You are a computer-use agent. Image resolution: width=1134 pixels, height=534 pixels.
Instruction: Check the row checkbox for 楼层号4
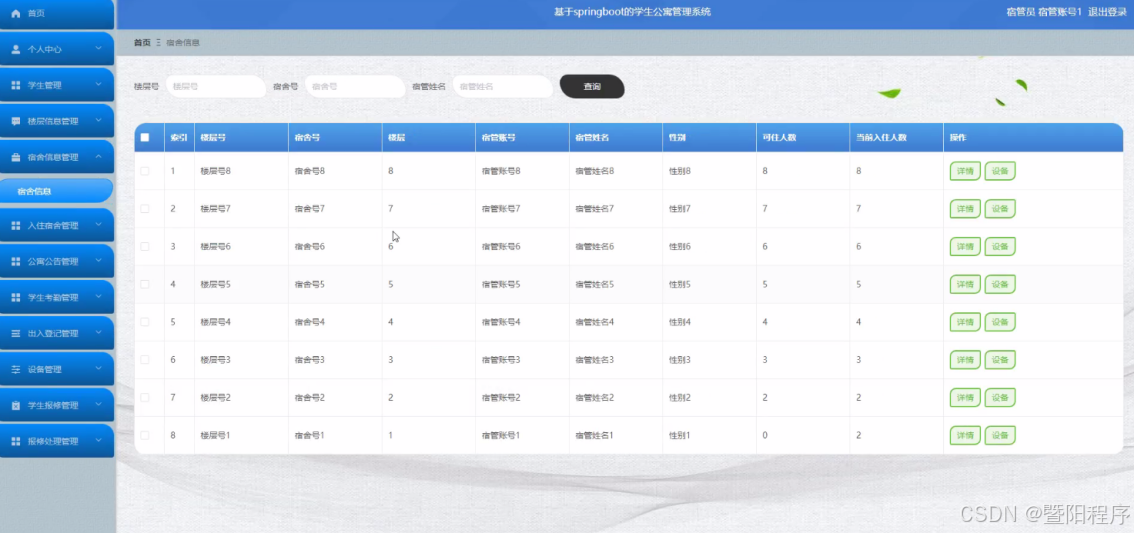tap(145, 322)
